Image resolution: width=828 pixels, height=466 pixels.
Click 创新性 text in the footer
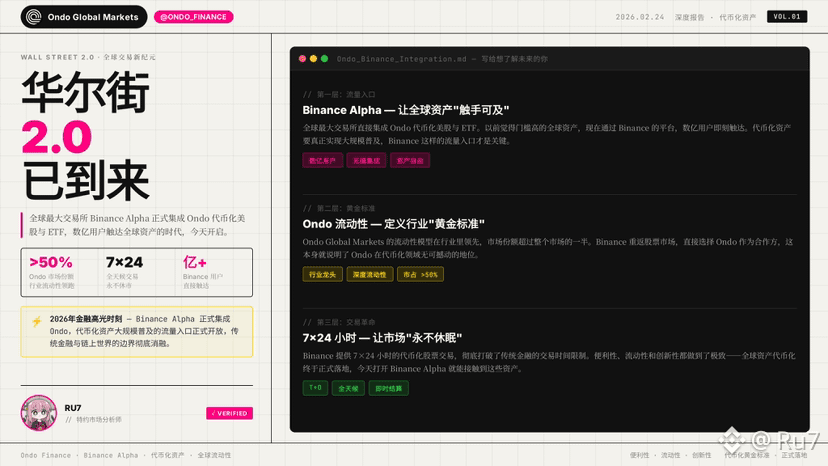tap(701, 455)
